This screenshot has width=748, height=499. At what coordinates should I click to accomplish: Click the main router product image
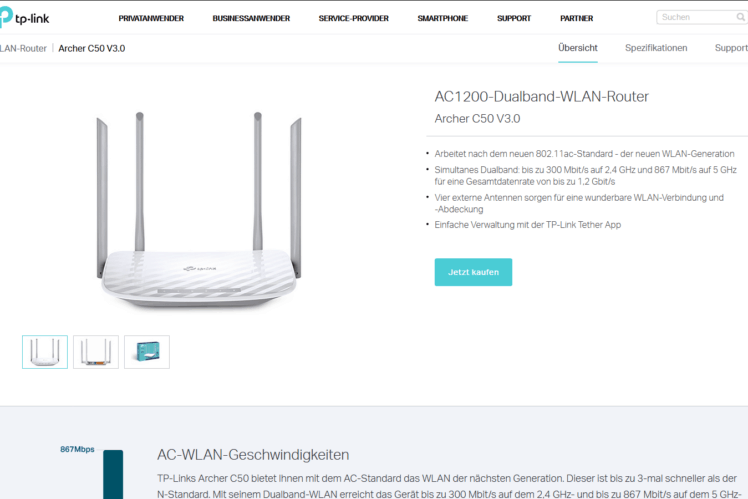tap(199, 211)
